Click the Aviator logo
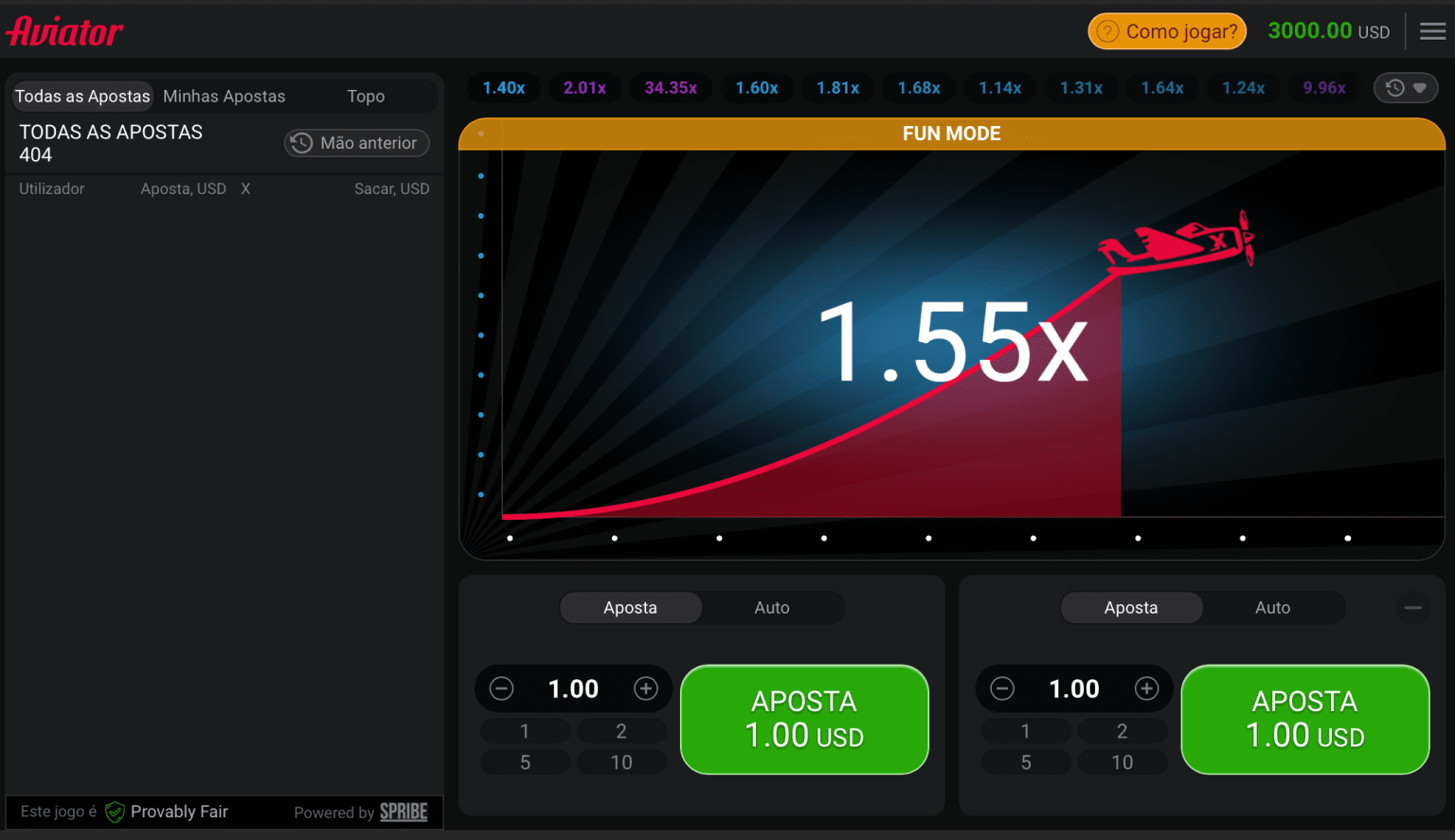Viewport: 1455px width, 840px height. coord(63,30)
